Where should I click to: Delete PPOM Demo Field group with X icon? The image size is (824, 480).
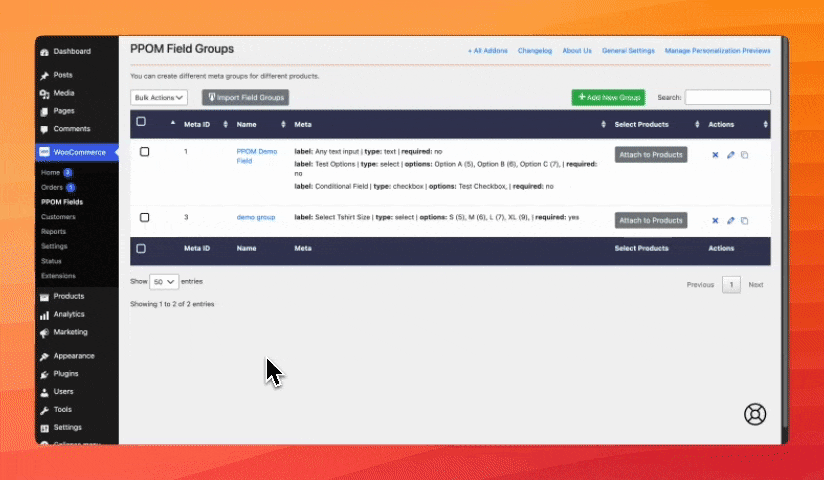point(715,155)
